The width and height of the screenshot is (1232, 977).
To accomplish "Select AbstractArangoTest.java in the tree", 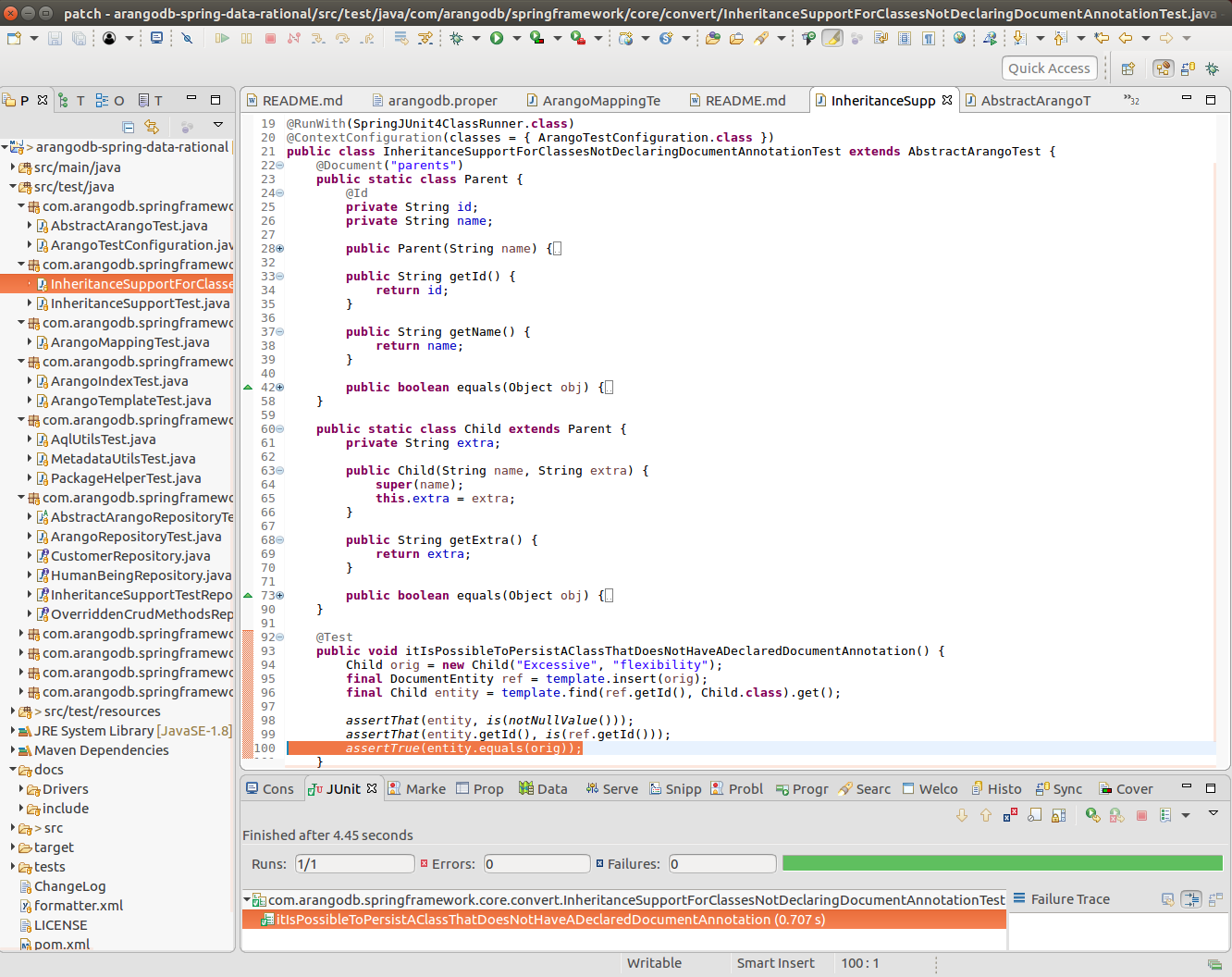I will tap(129, 226).
